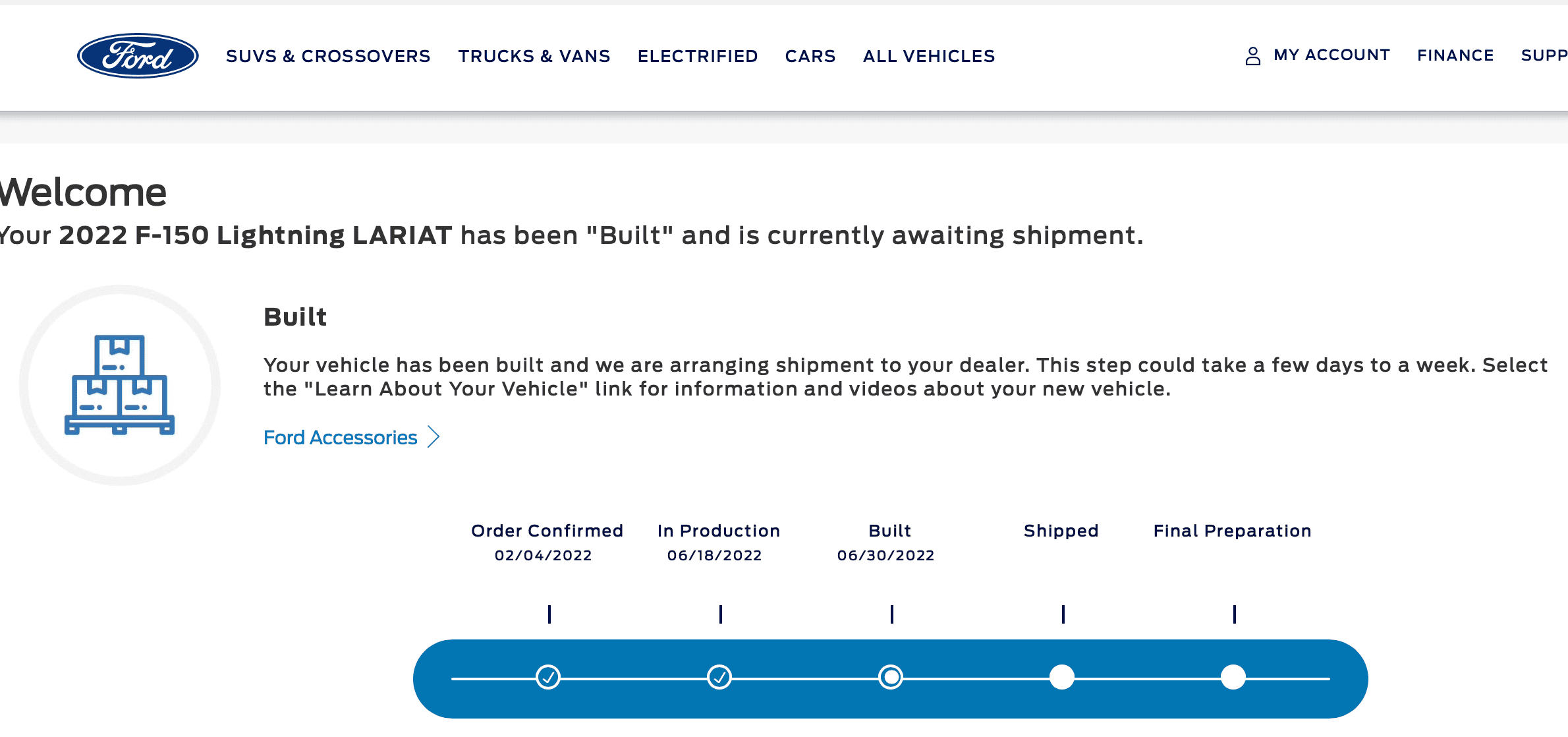
Task: Select the Built step circle marker
Action: [891, 677]
